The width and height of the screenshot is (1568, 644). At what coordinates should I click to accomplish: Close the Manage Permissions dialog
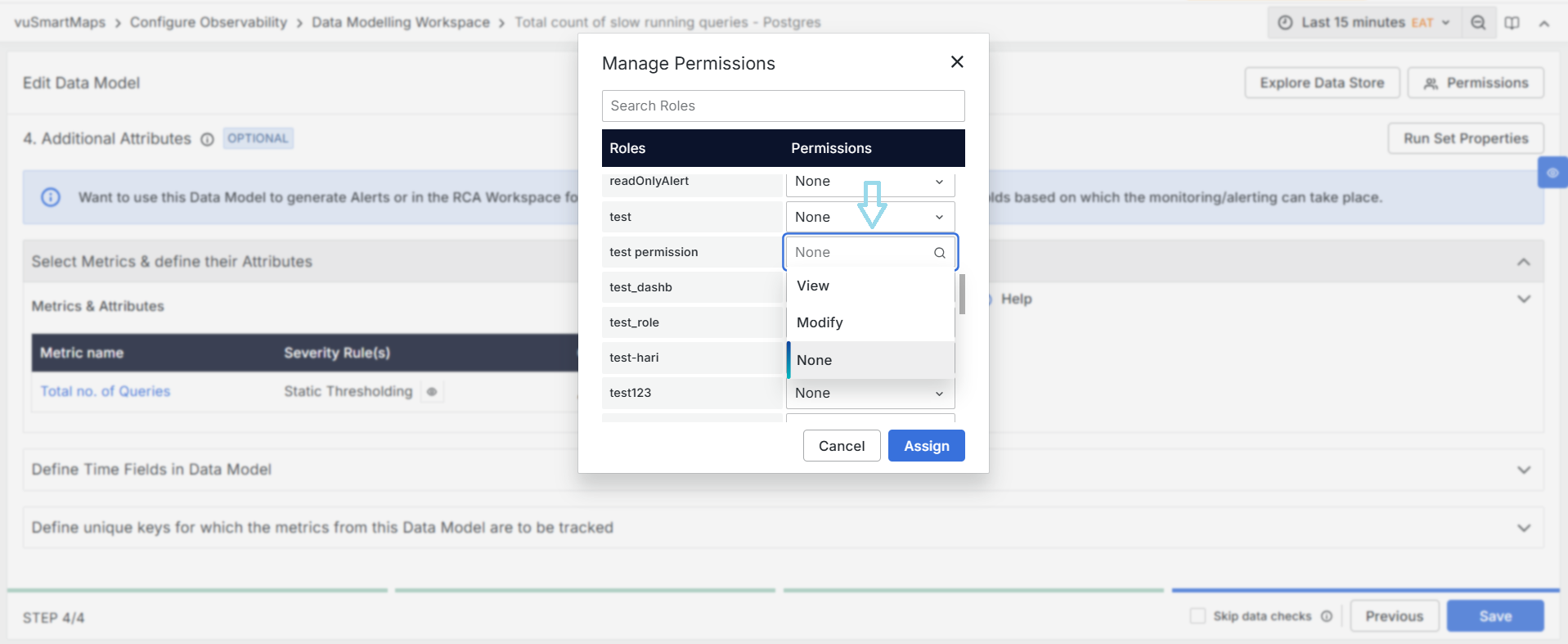tap(957, 62)
